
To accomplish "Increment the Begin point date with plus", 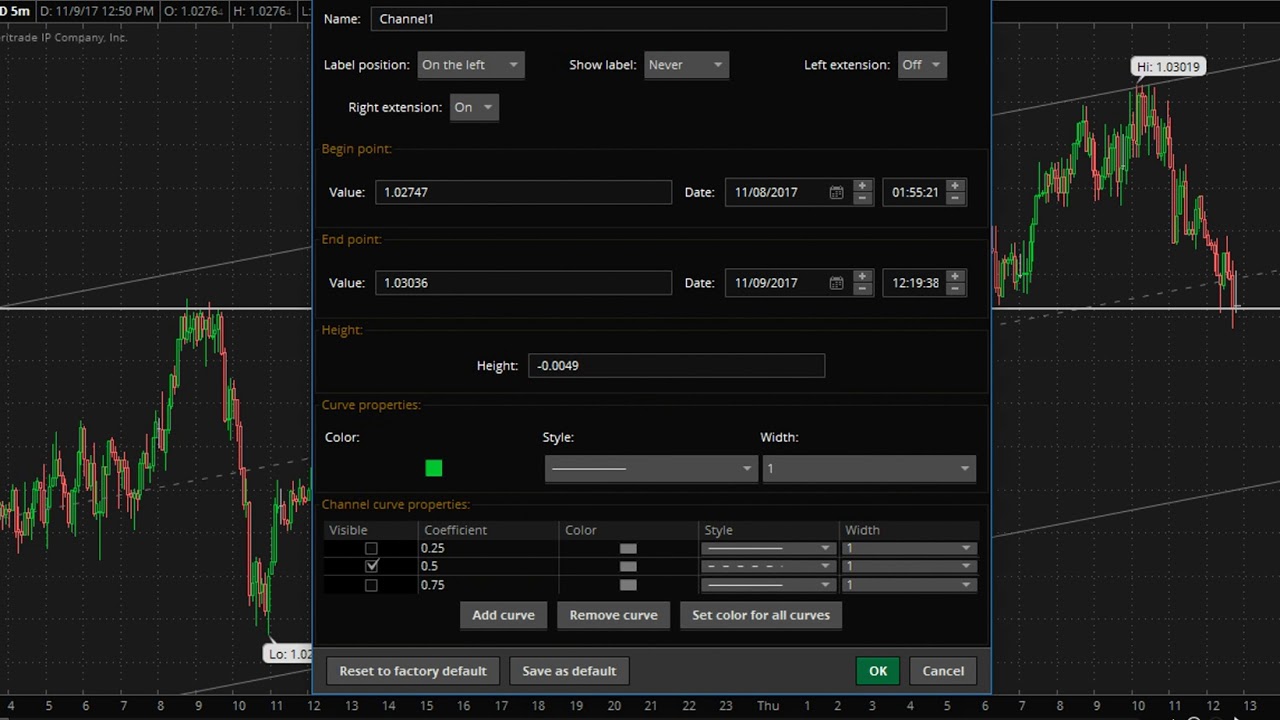I will coord(862,186).
